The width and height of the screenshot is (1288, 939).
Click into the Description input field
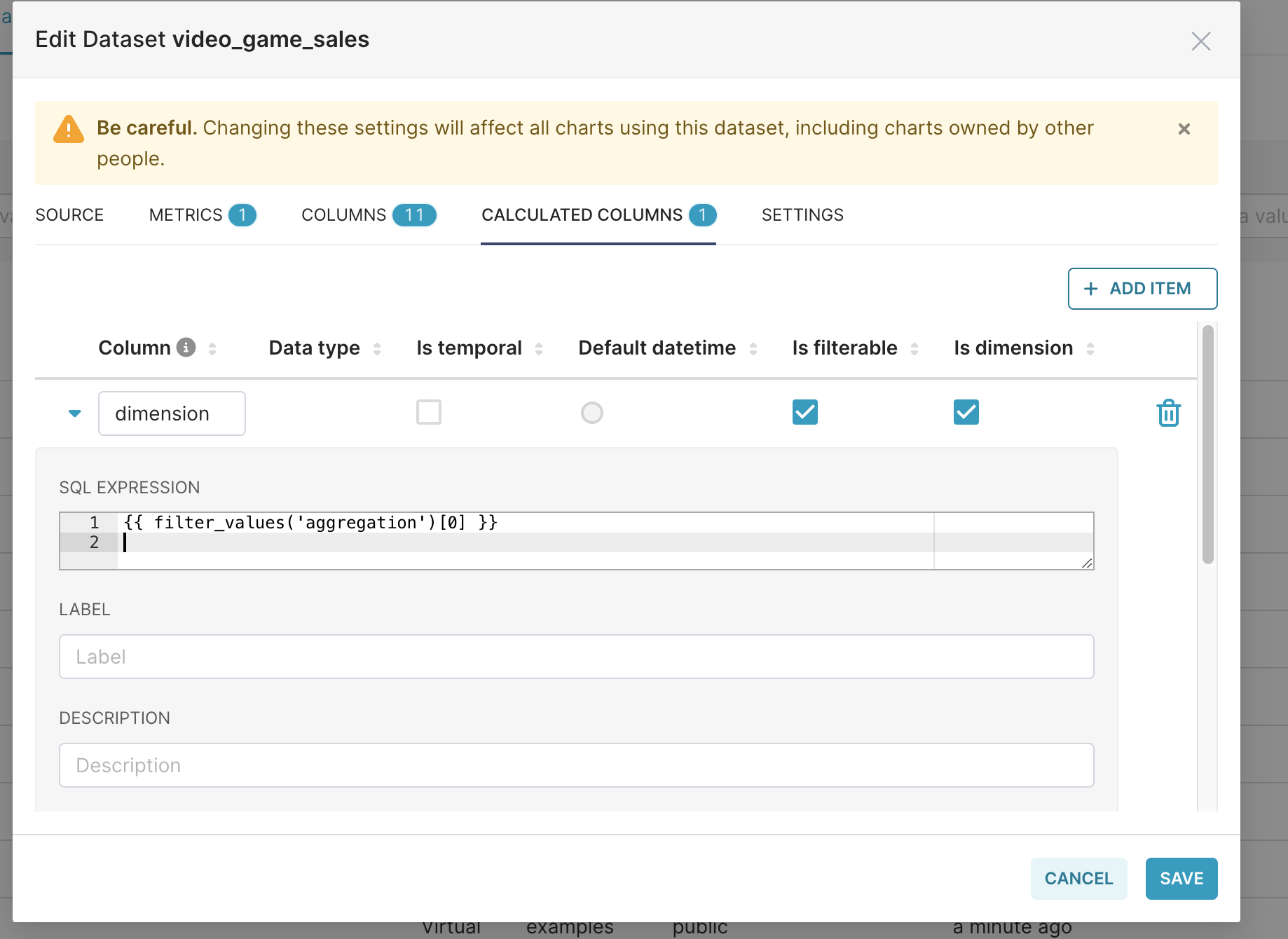576,765
